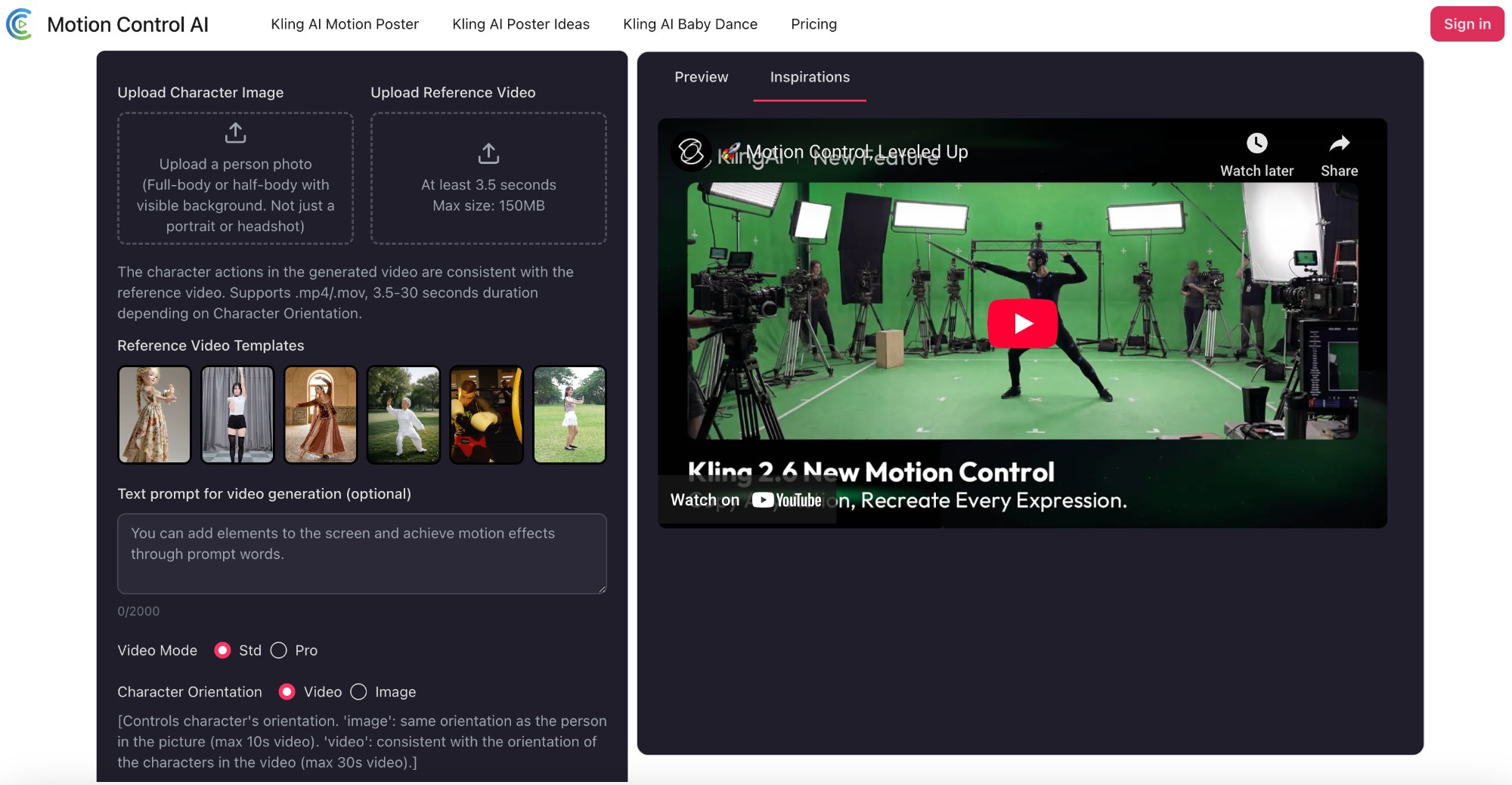
Task: Click the Watch later clock icon
Action: point(1256,144)
